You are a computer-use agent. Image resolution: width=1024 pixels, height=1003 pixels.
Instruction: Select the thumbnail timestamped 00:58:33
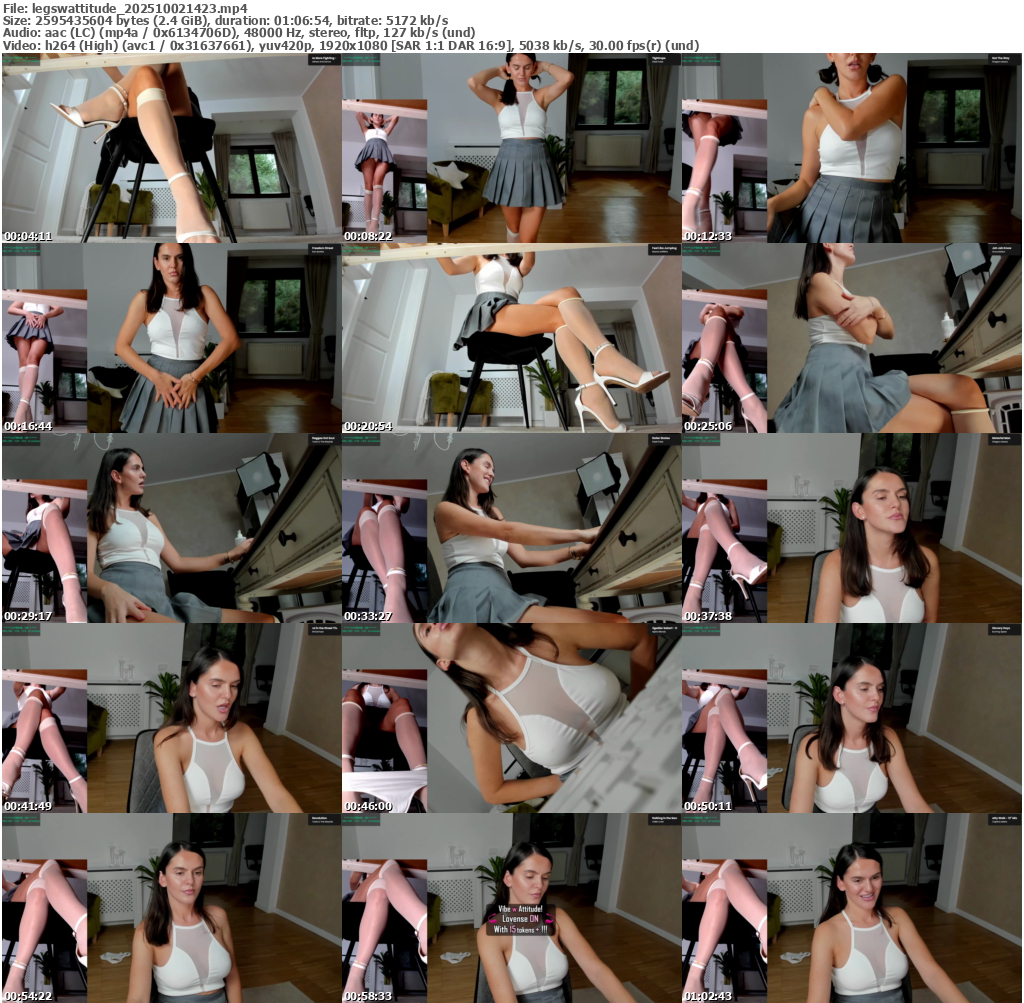(512, 908)
